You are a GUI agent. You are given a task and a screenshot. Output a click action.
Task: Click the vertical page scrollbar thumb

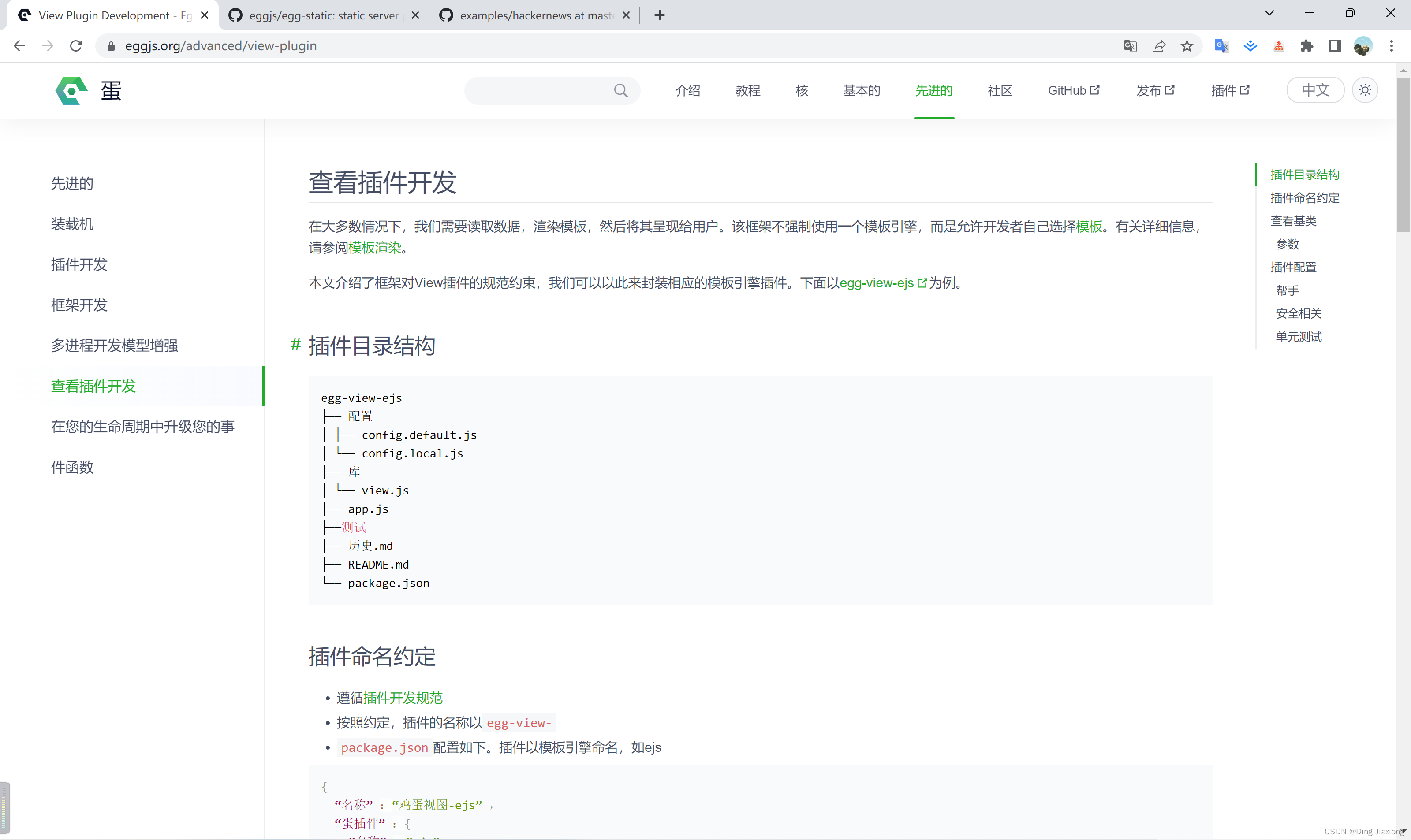tap(1403, 155)
